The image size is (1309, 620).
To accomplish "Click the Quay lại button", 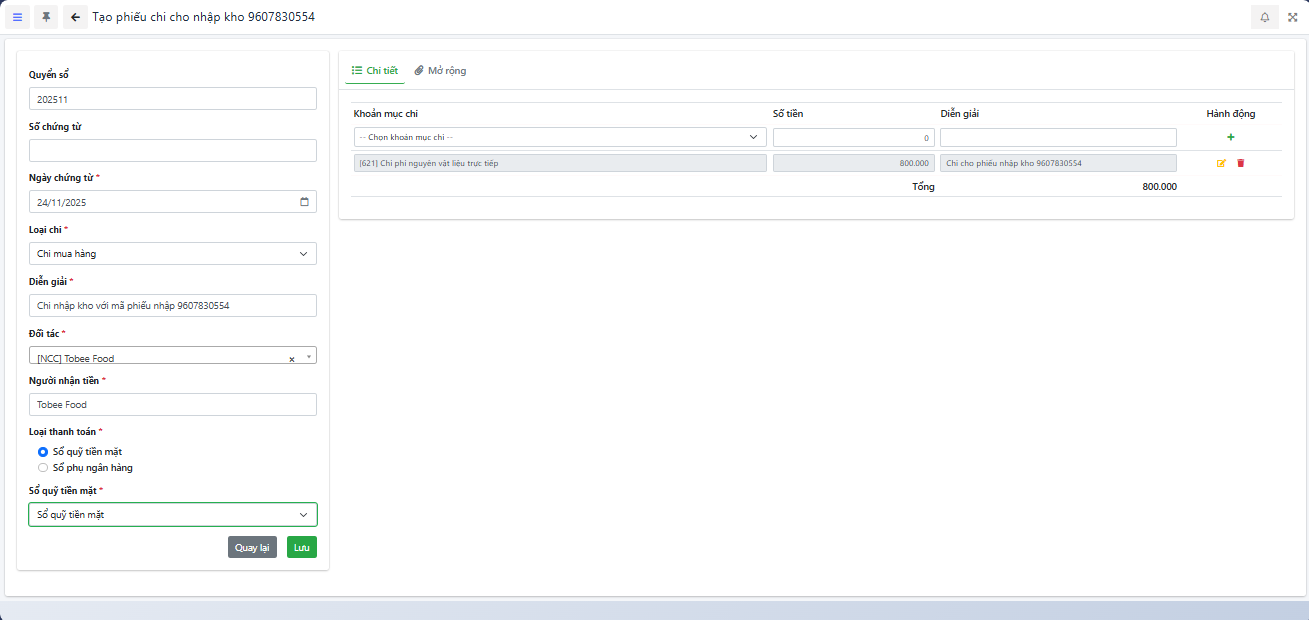I will pyautogui.click(x=252, y=547).
